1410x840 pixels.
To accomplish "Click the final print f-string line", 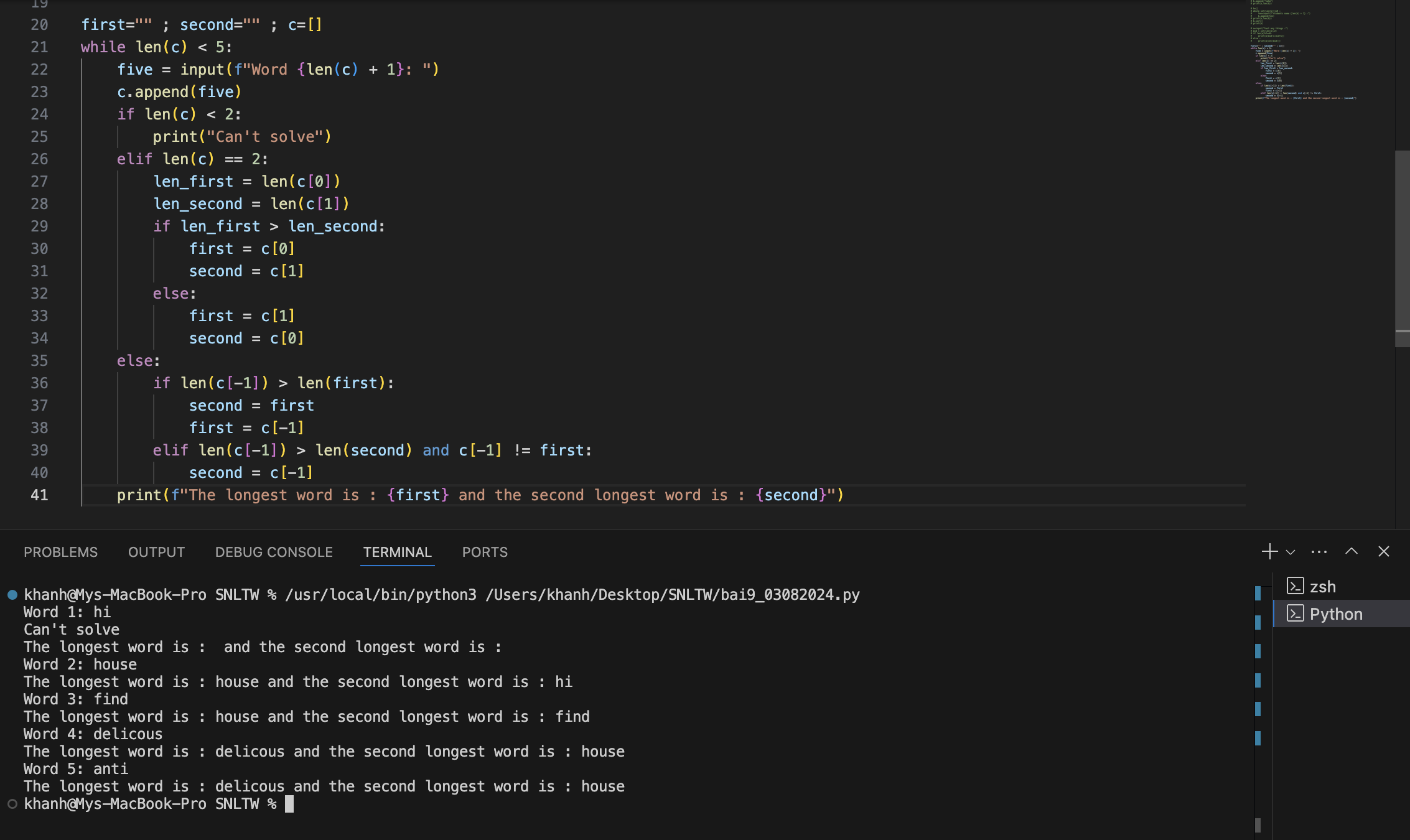I will pyautogui.click(x=480, y=495).
